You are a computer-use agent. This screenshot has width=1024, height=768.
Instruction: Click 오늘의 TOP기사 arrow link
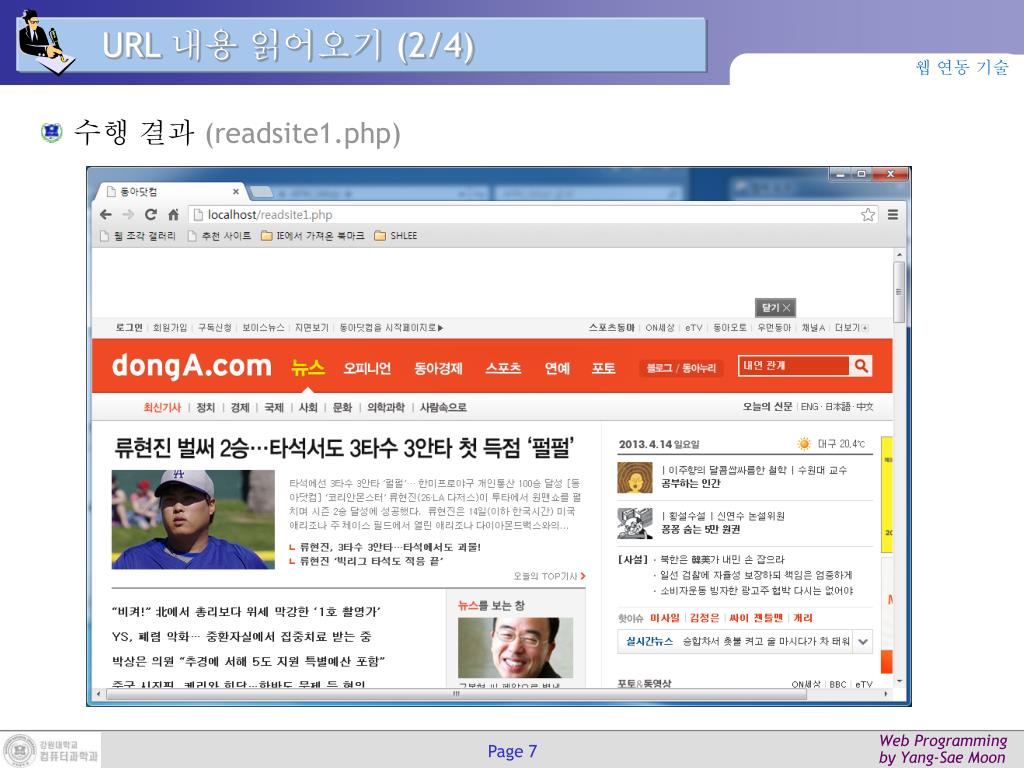[549, 576]
